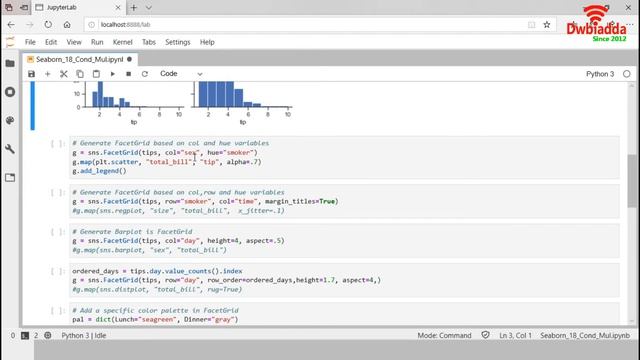Interrupt the kernel with the stop icon
Image resolution: width=640 pixels, height=360 pixels.
click(x=129, y=74)
